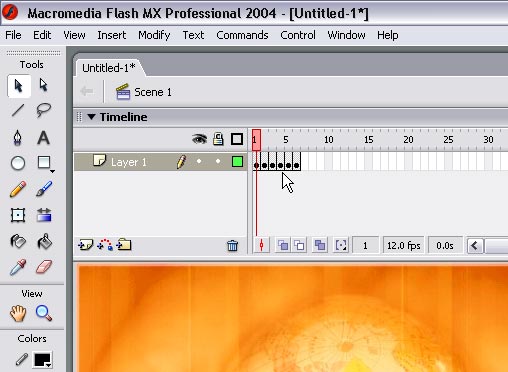Select the Subselection tool

pos(44,85)
